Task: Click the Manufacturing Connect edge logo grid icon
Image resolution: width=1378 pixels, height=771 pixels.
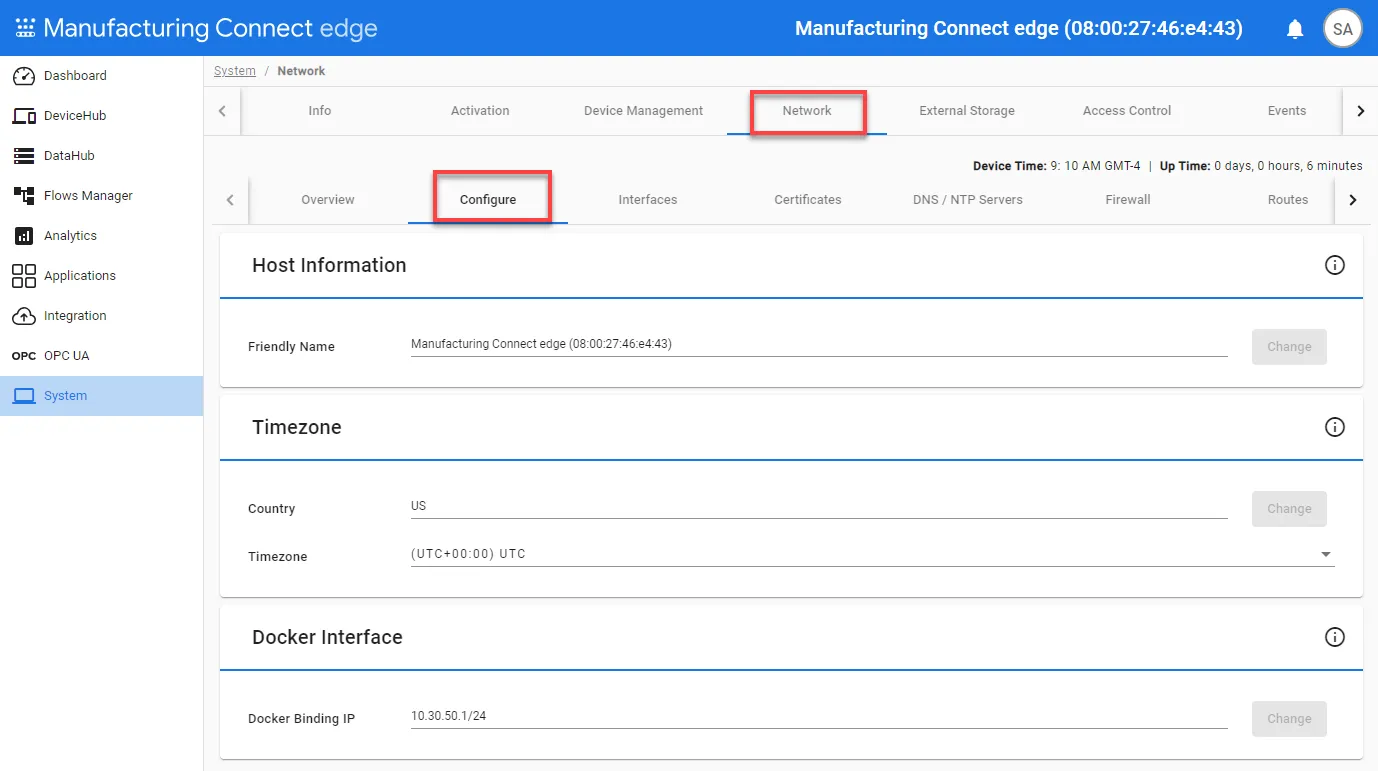Action: pyautogui.click(x=25, y=28)
